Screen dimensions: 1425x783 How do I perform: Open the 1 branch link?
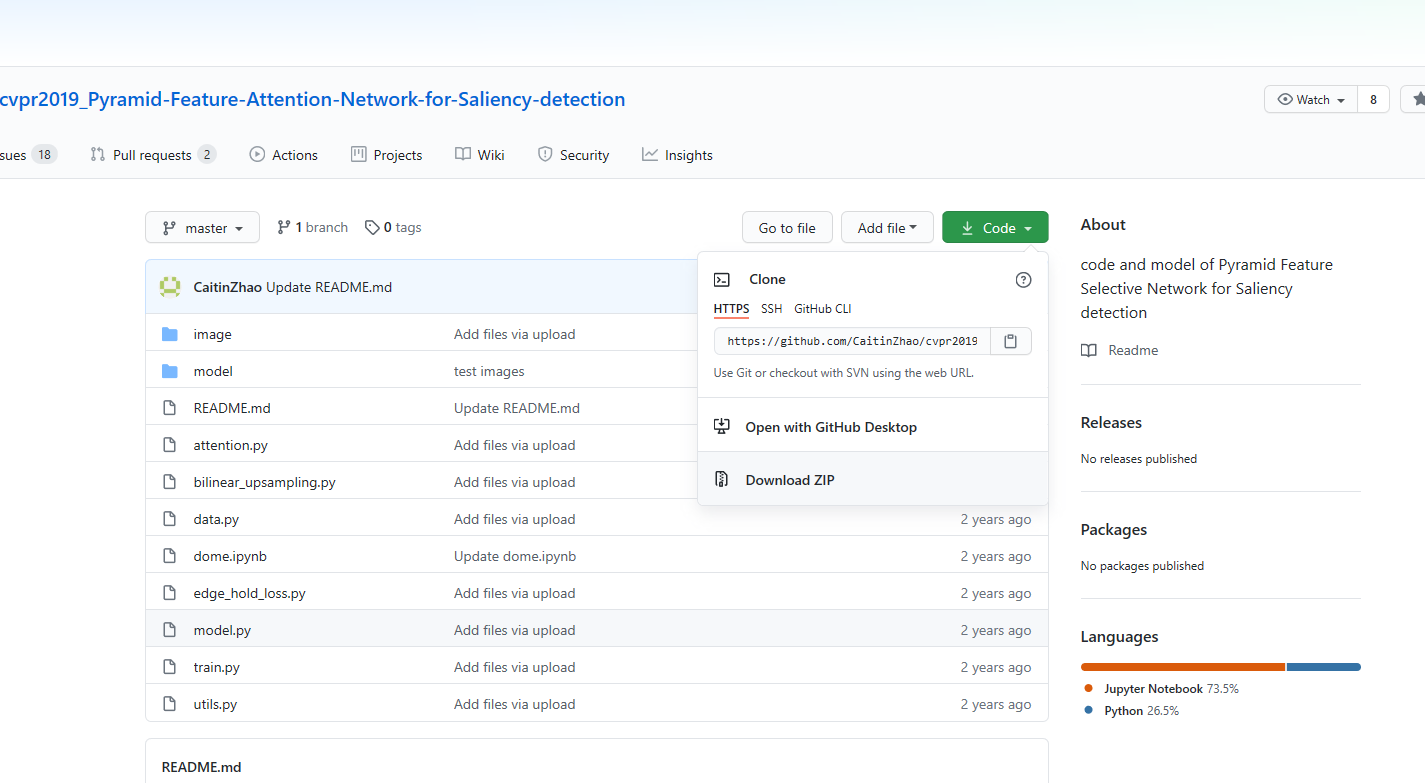312,228
